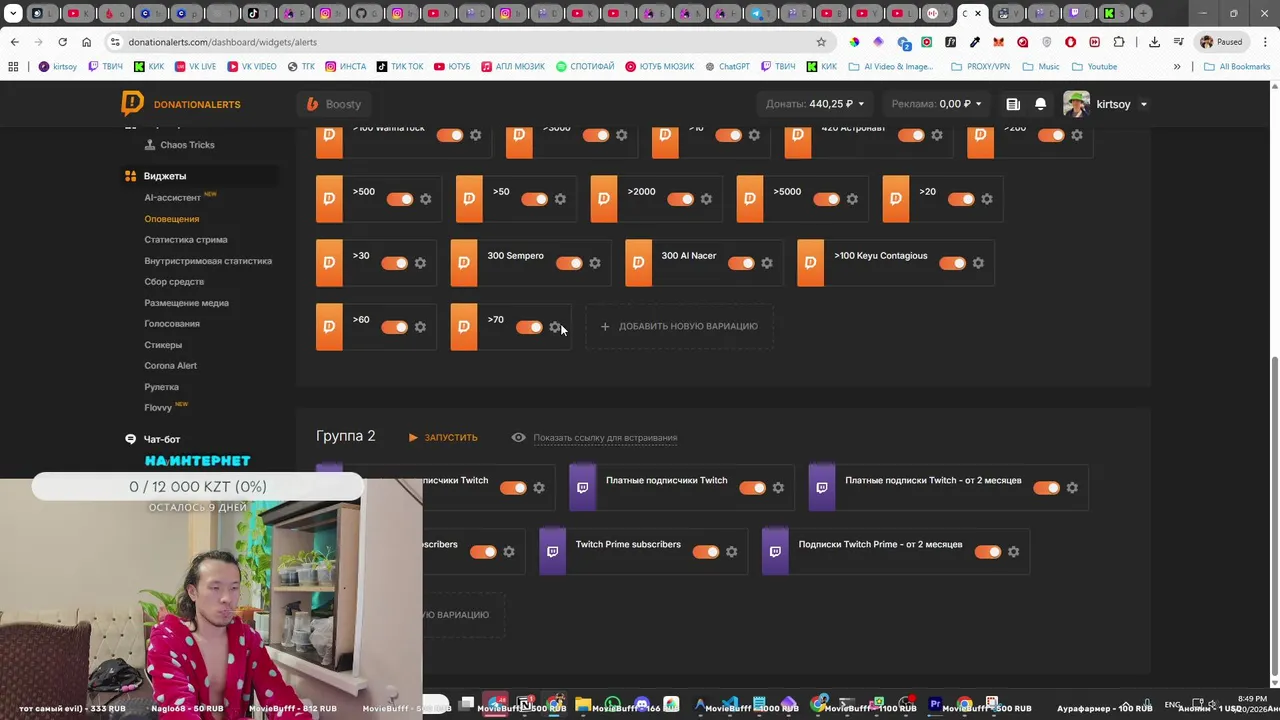Viewport: 1280px width, 720px height.
Task: Expand the Донаты balance dropdown
Action: (x=815, y=104)
